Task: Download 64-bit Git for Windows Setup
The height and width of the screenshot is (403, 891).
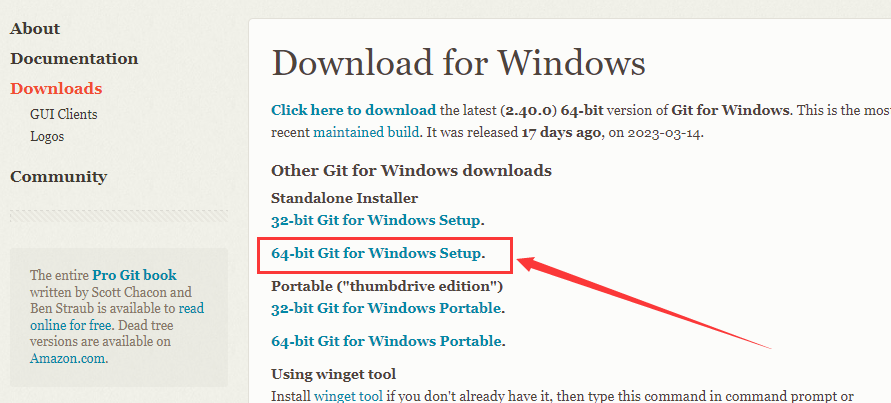Action: 376,253
